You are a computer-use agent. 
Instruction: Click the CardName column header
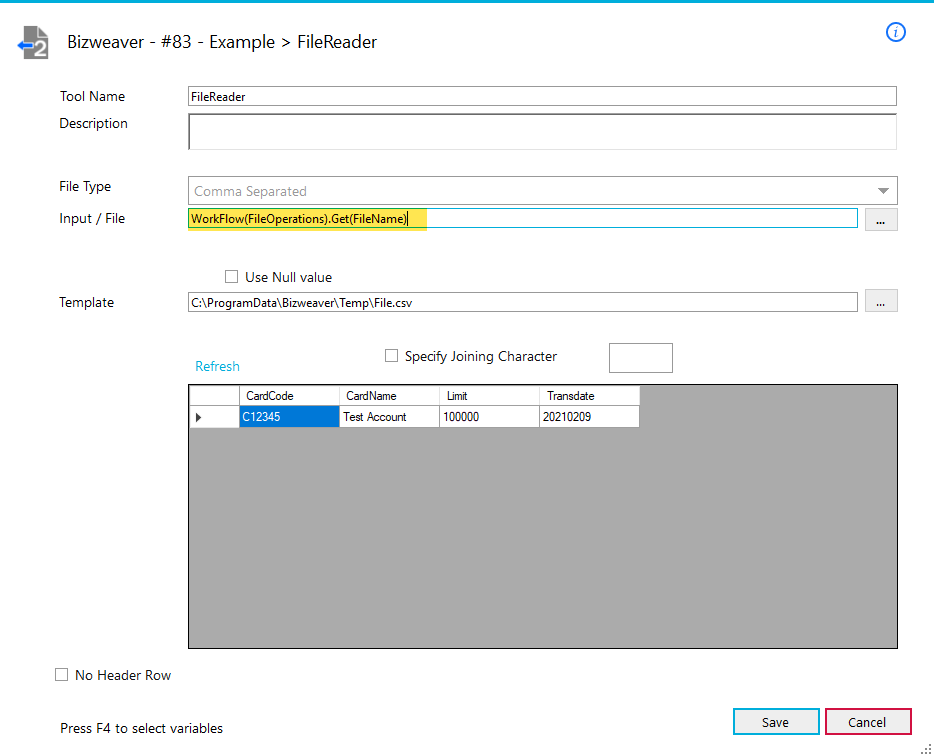389,396
